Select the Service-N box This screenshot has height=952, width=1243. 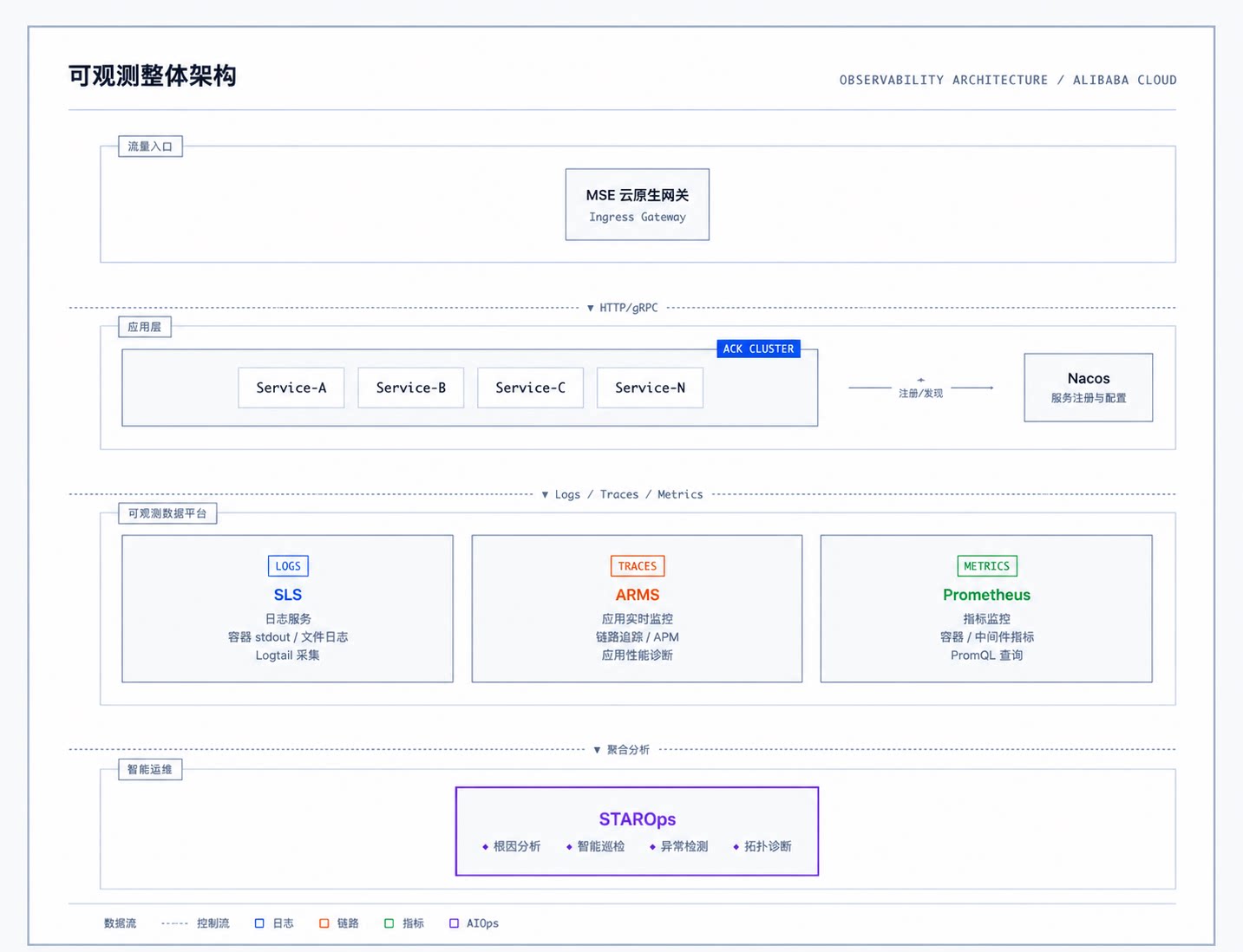pyautogui.click(x=650, y=388)
